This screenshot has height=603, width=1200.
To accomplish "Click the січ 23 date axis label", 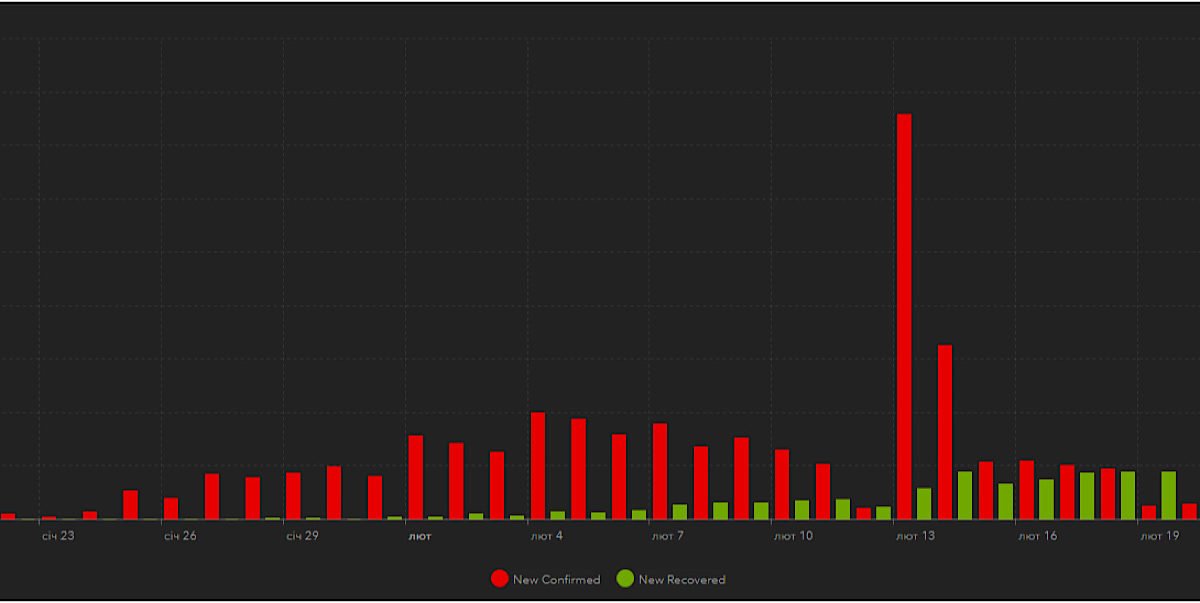I will click(x=58, y=537).
